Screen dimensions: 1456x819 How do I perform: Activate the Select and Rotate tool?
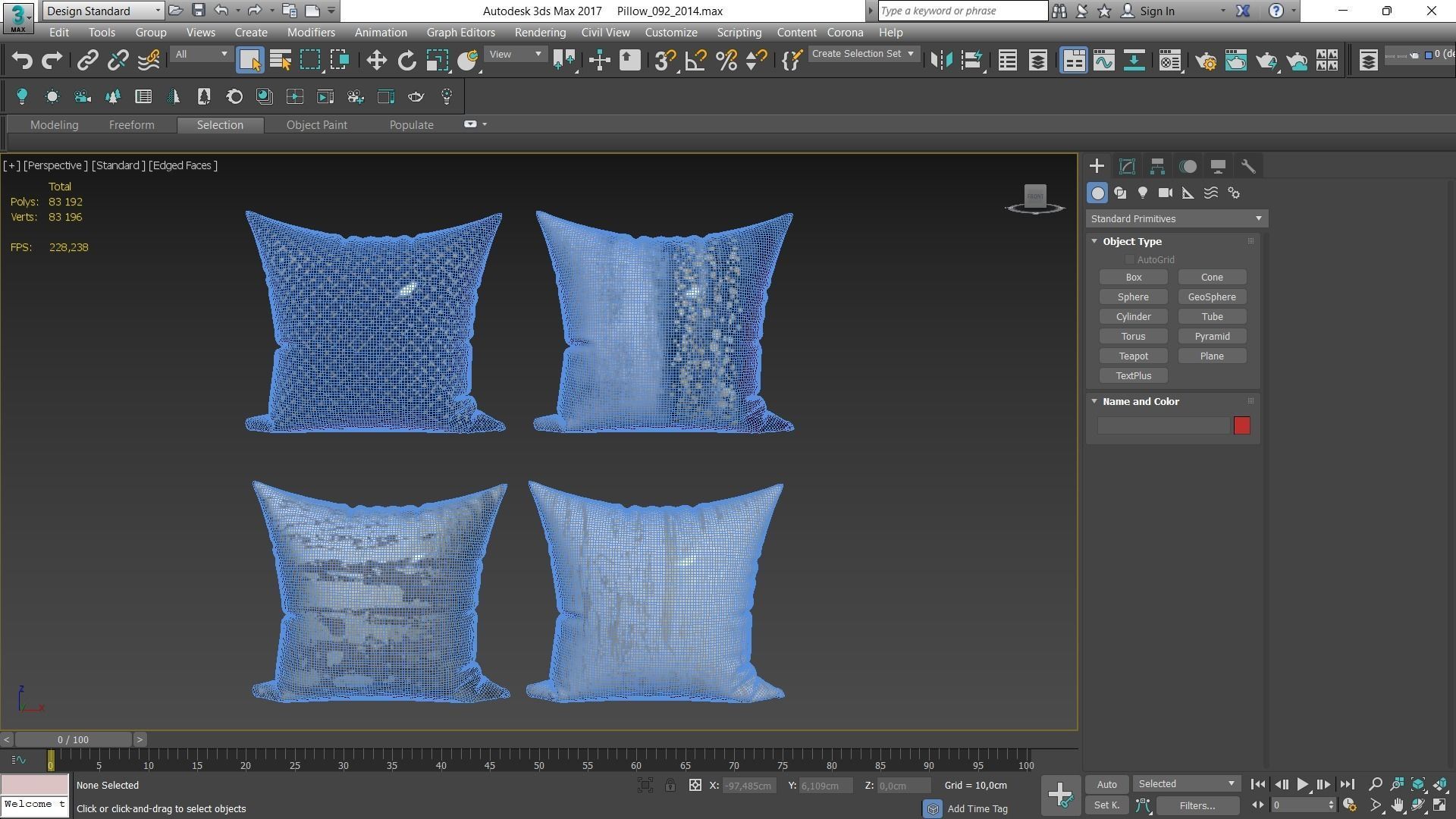(x=407, y=61)
